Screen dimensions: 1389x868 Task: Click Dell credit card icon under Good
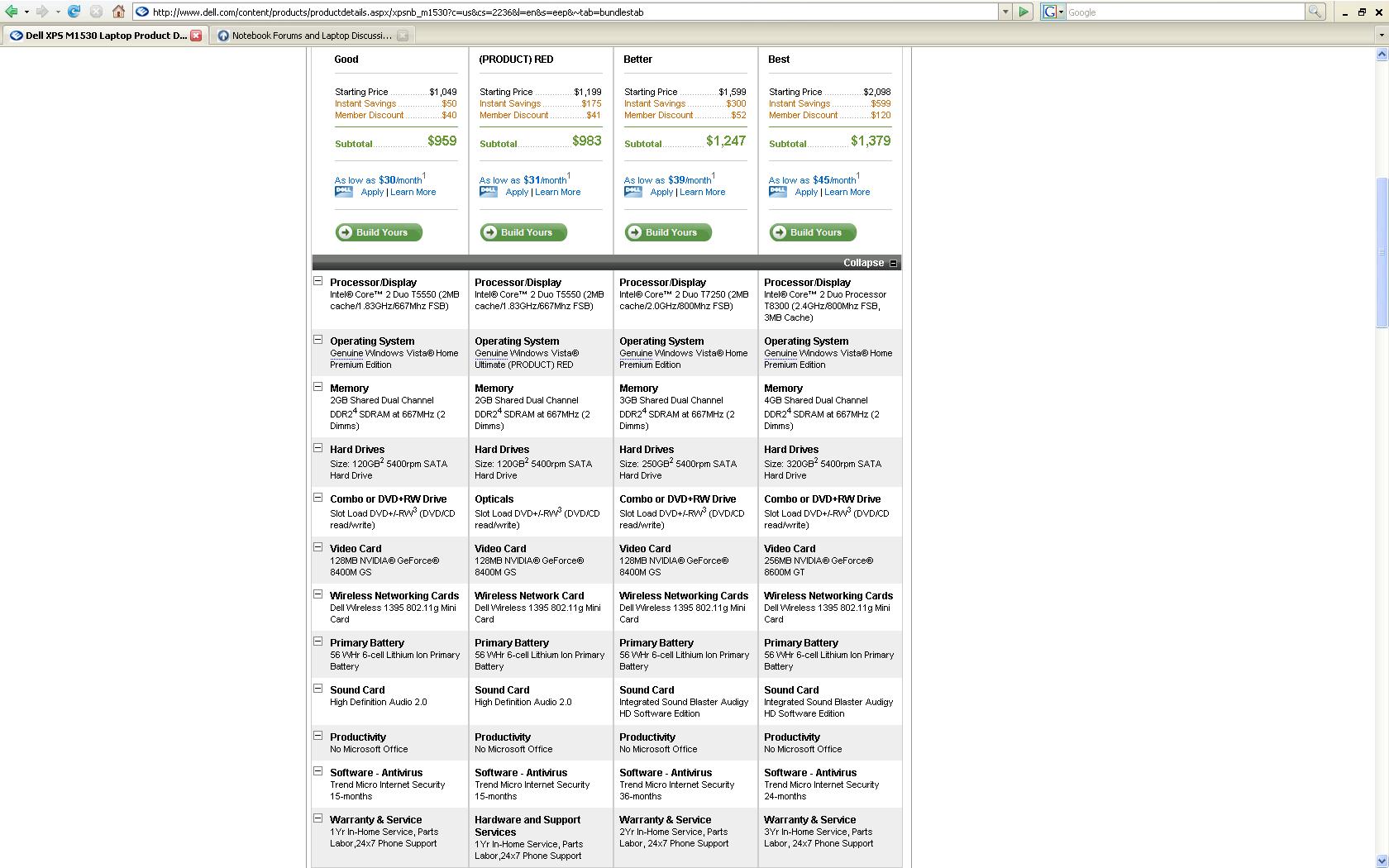pos(344,192)
